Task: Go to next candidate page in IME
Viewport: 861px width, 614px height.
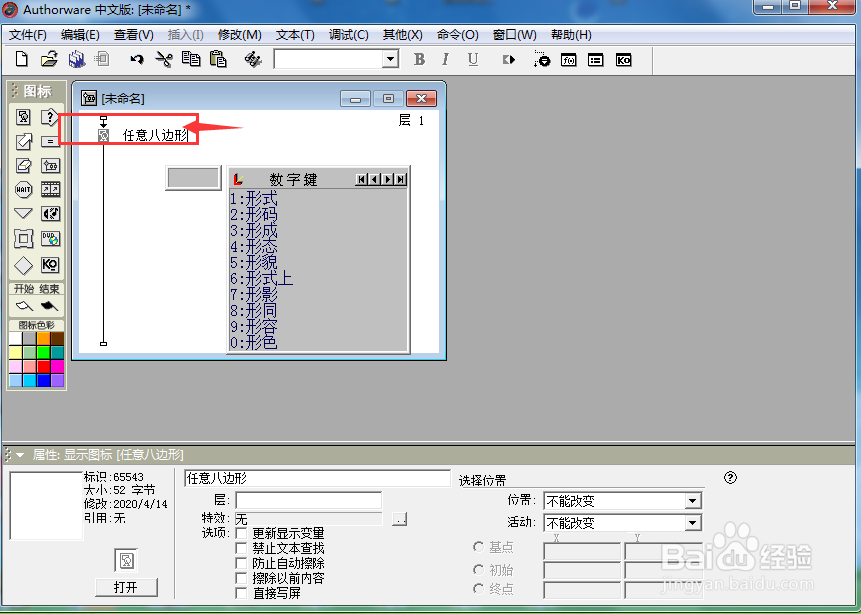Action: click(389, 180)
